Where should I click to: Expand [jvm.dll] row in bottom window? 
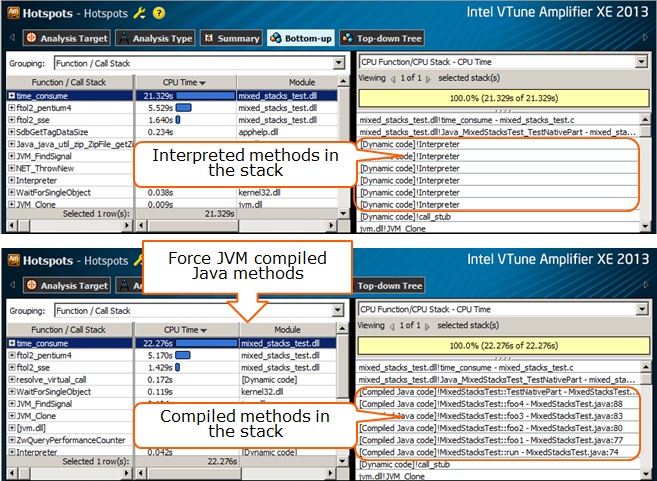click(x=12, y=428)
